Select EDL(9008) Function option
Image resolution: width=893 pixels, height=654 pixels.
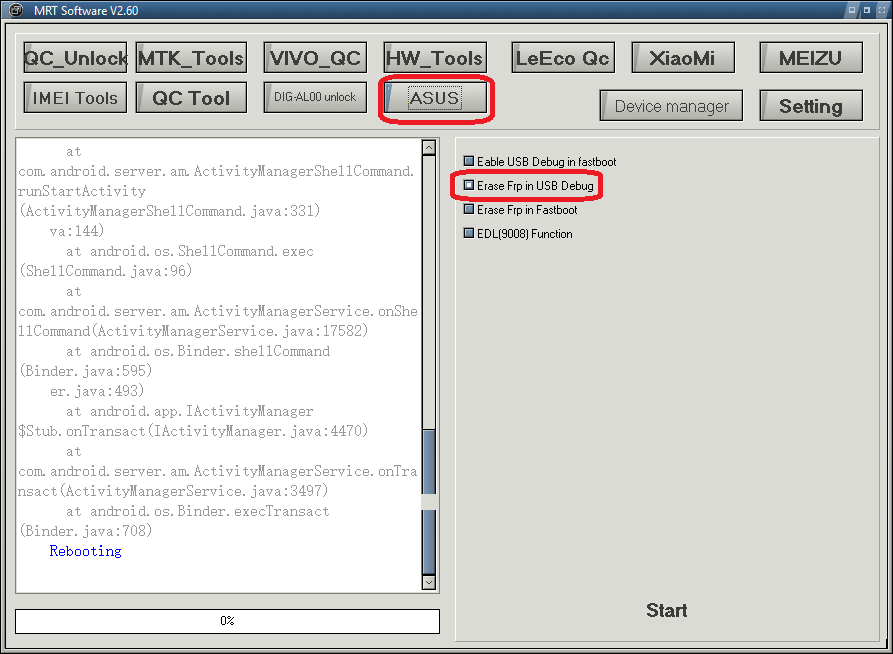(x=518, y=234)
